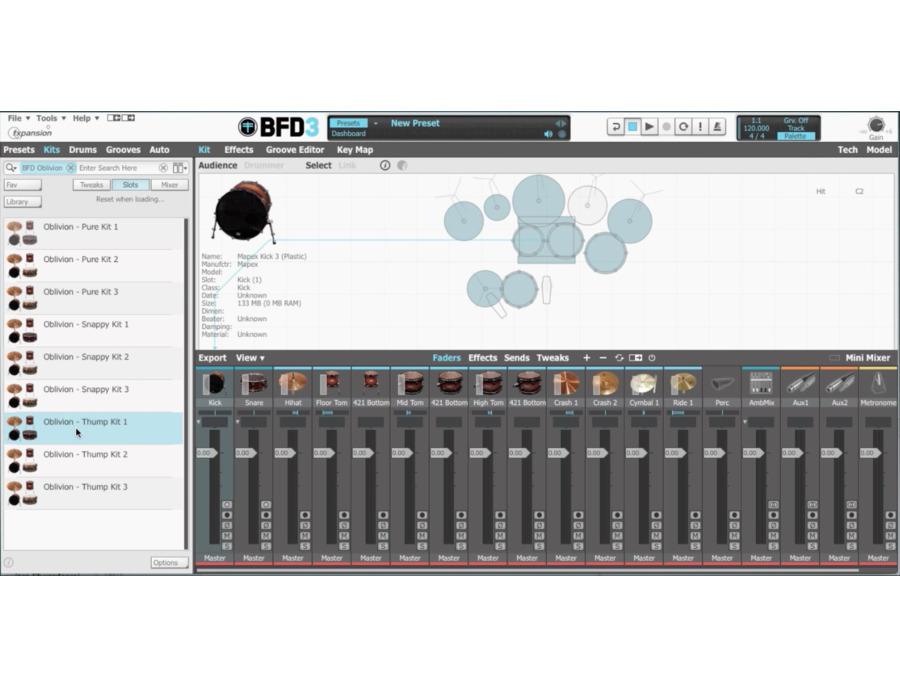Click the Kick channel drum icon
Screen dimensions: 900x687
(x=215, y=384)
